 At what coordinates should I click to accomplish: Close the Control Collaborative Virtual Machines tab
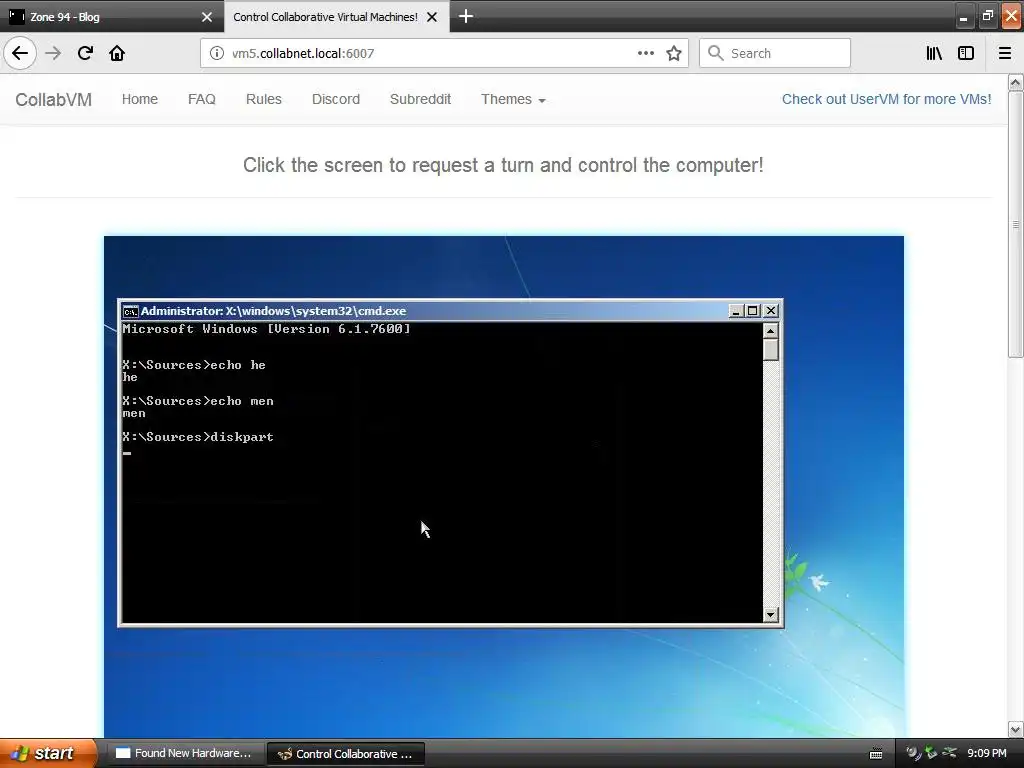click(x=432, y=17)
